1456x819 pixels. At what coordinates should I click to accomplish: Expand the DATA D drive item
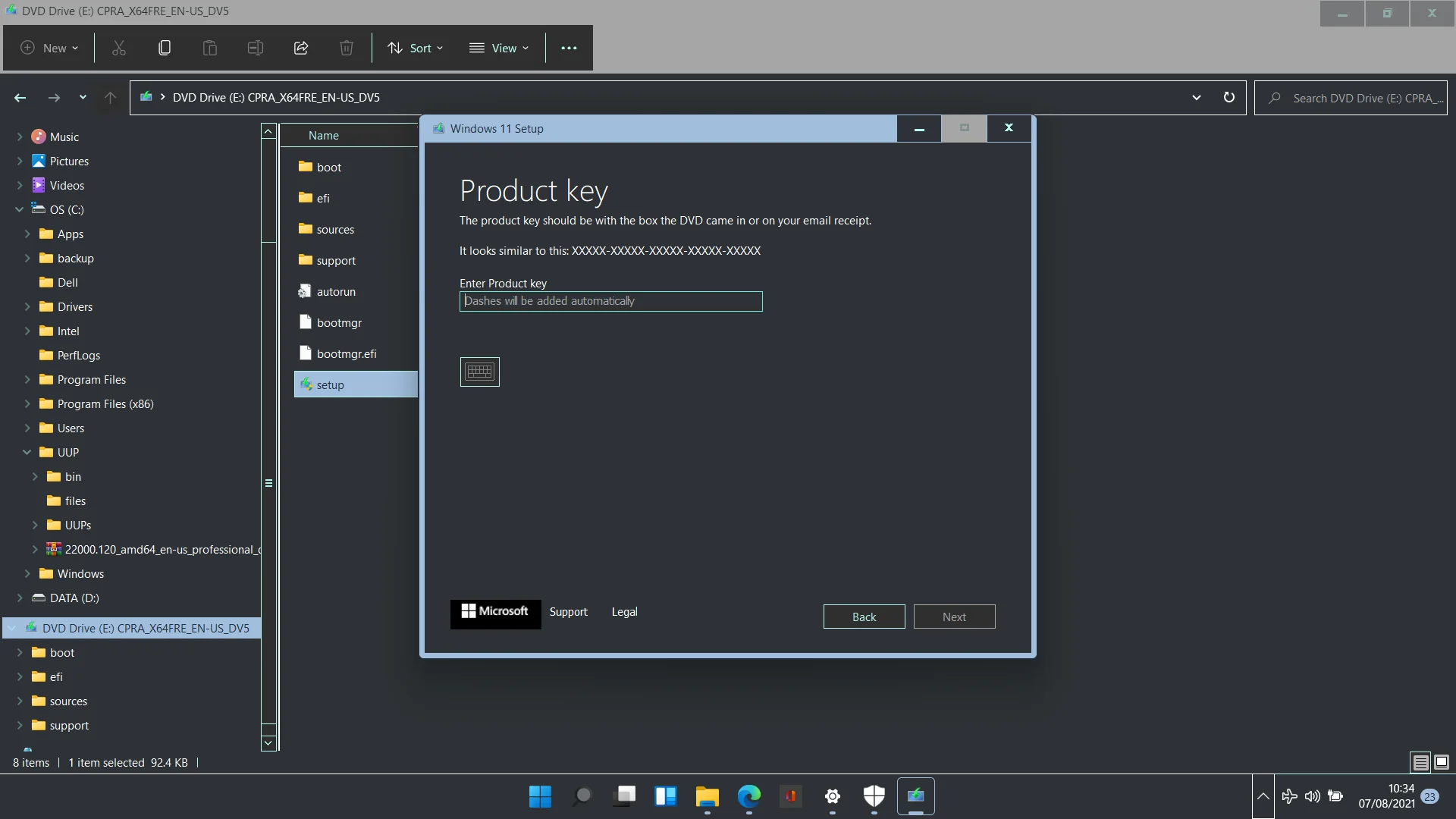(20, 597)
